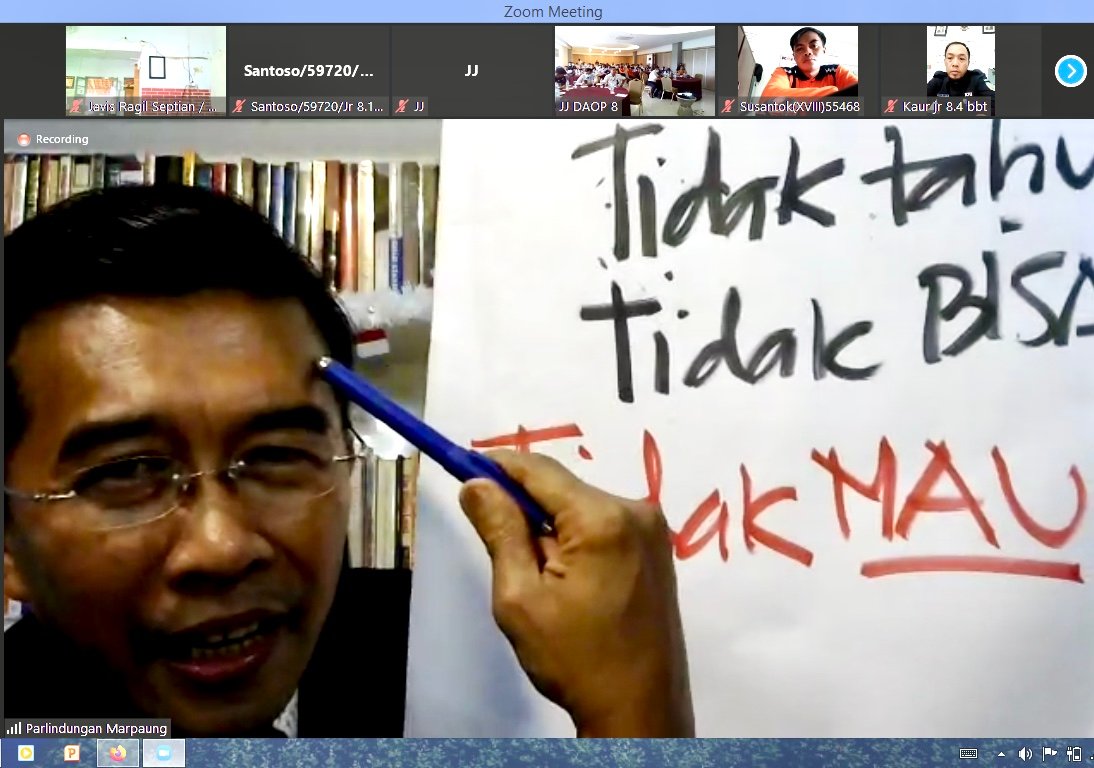This screenshot has height=768, width=1094.
Task: Click muted mic icon on JJ tile
Action: click(x=402, y=106)
